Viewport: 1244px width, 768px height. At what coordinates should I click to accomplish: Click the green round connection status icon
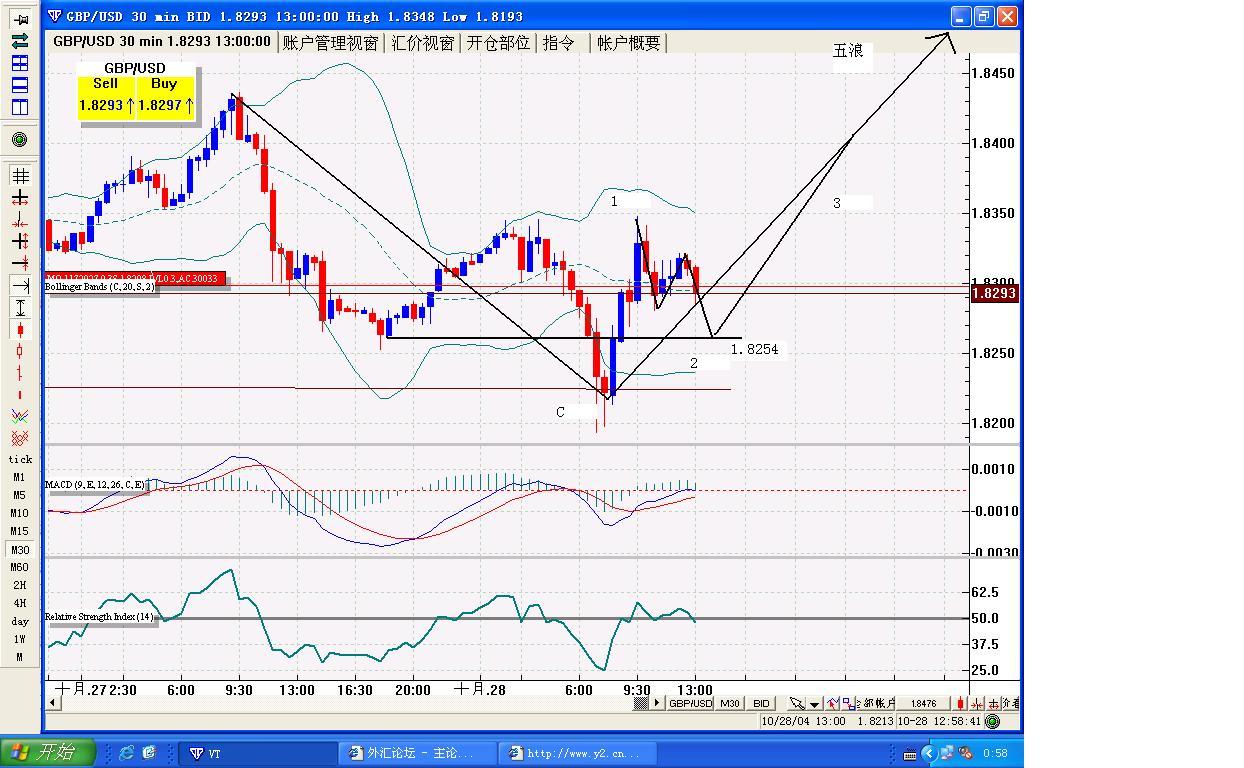(19, 139)
